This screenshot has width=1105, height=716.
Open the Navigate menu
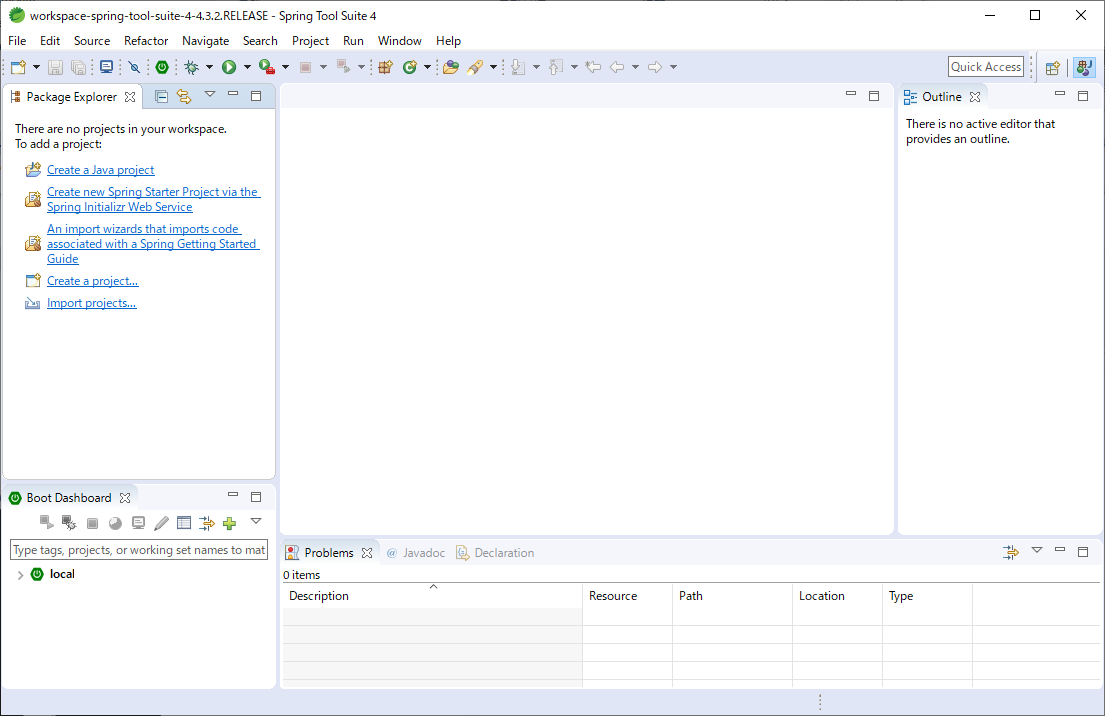pos(206,41)
